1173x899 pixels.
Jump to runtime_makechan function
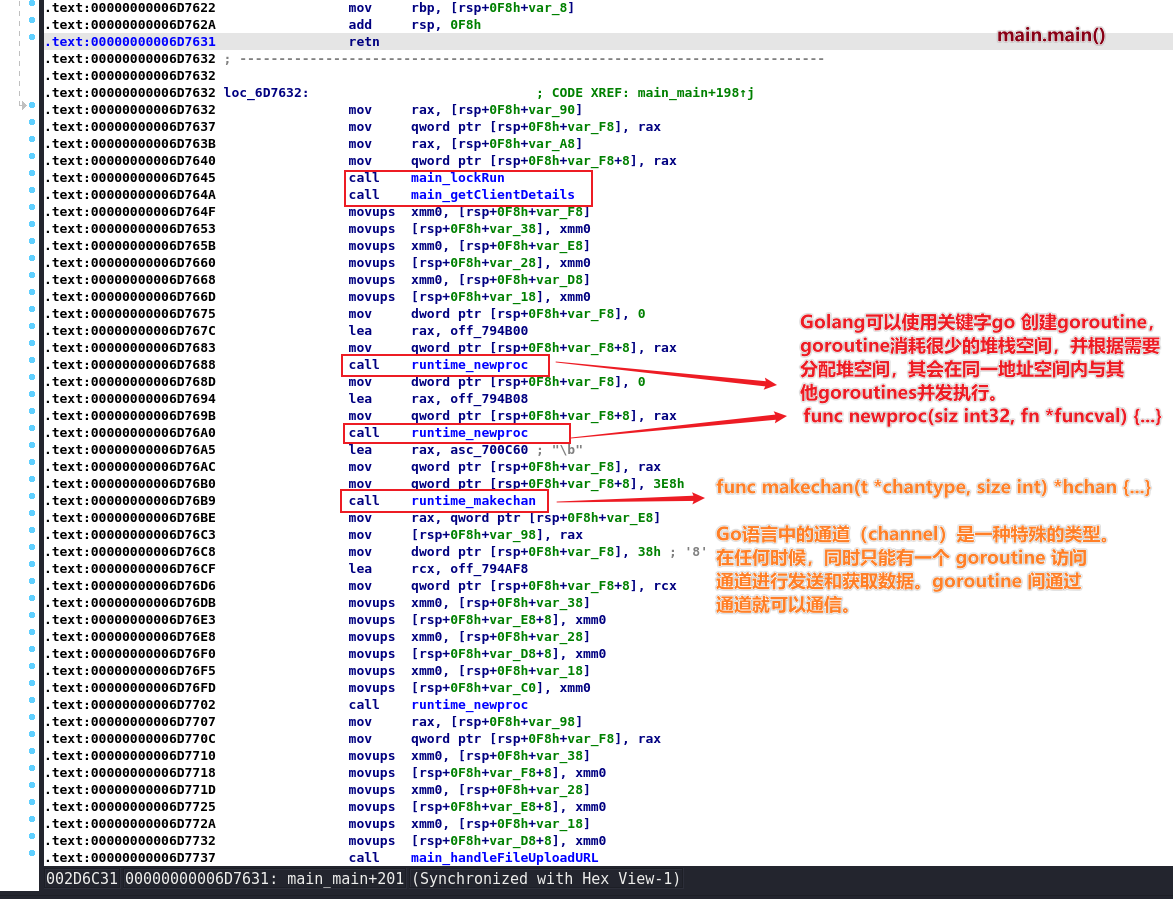point(473,500)
